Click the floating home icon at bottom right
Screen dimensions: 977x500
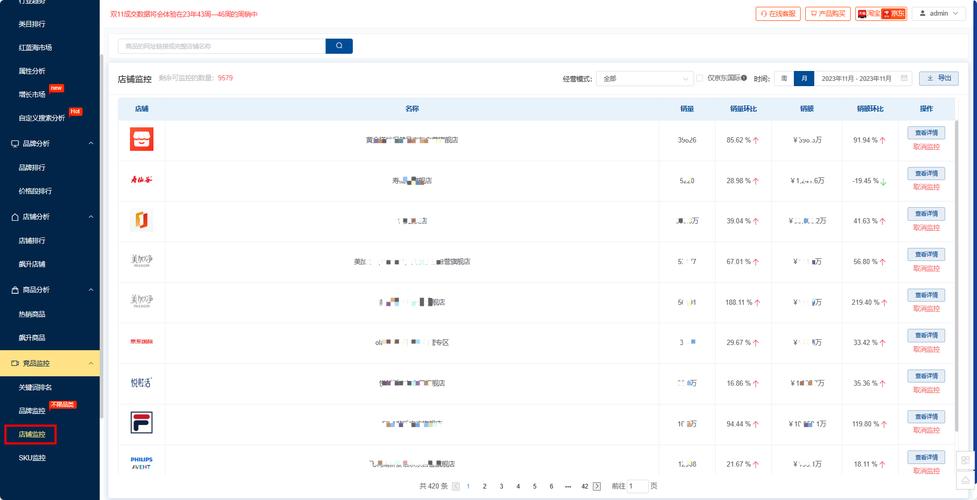pos(965,480)
